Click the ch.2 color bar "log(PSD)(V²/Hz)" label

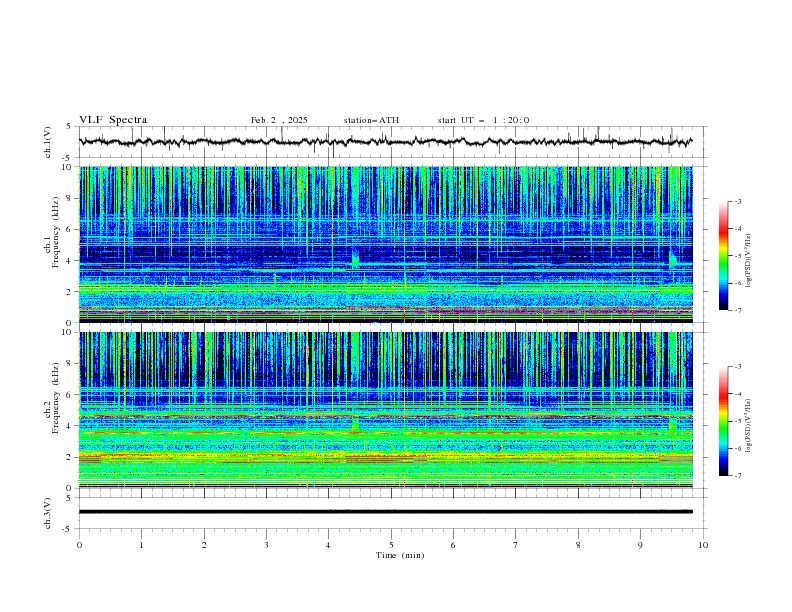(749, 425)
